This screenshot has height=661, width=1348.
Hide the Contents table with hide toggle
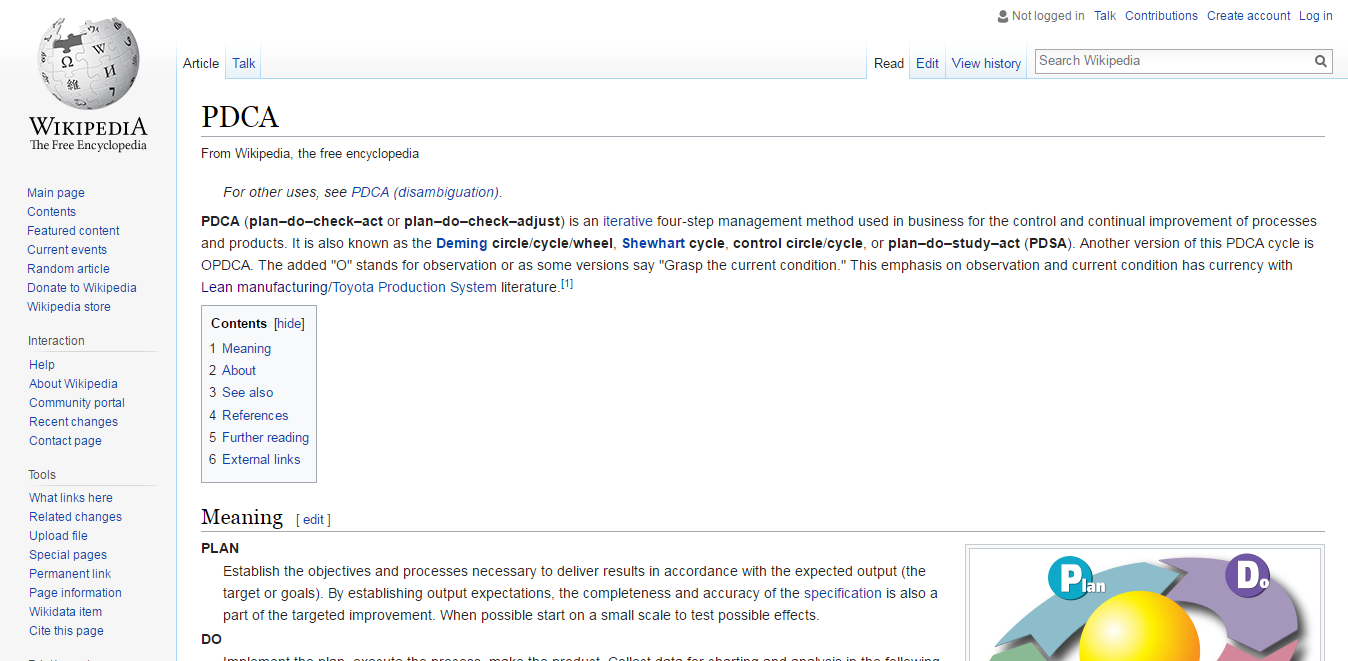pyautogui.click(x=289, y=324)
